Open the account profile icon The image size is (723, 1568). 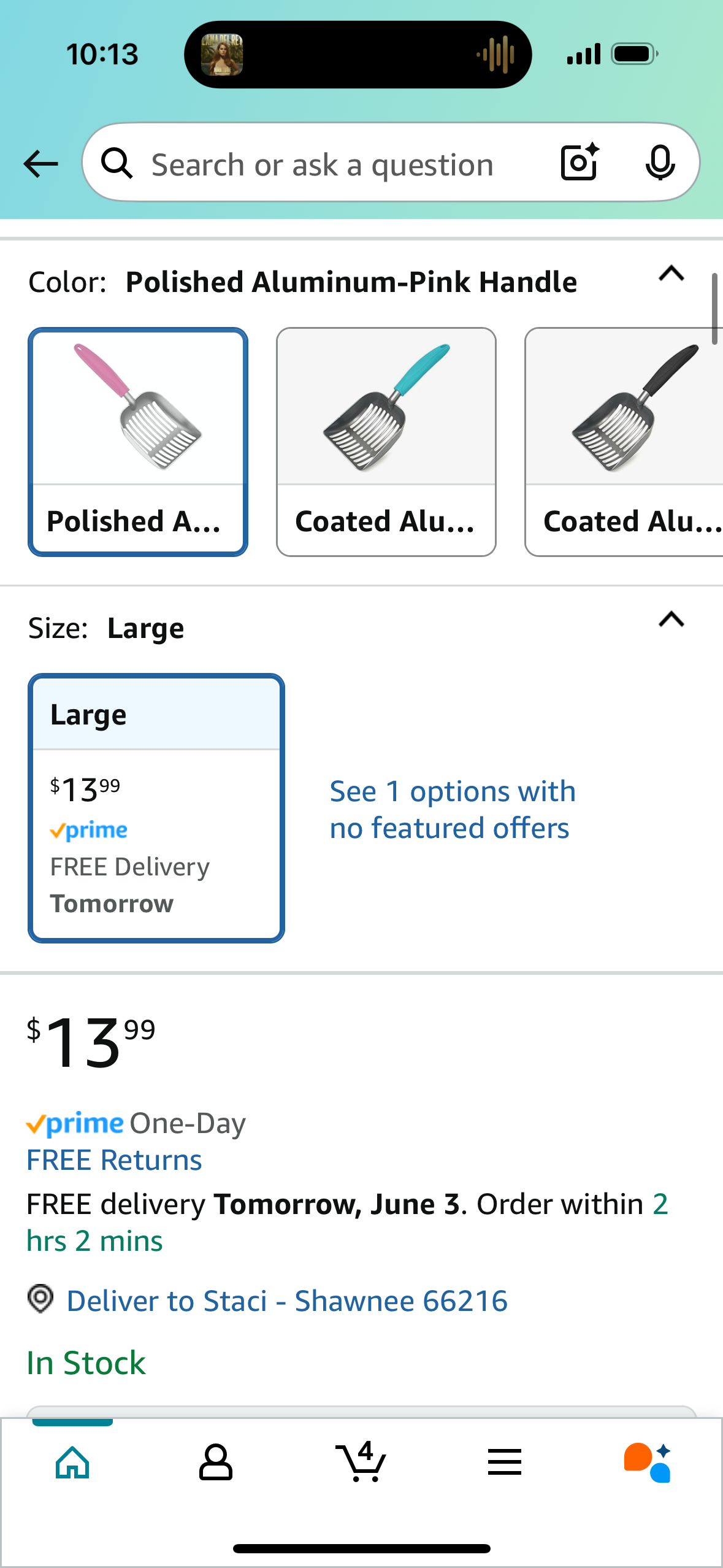[215, 1462]
